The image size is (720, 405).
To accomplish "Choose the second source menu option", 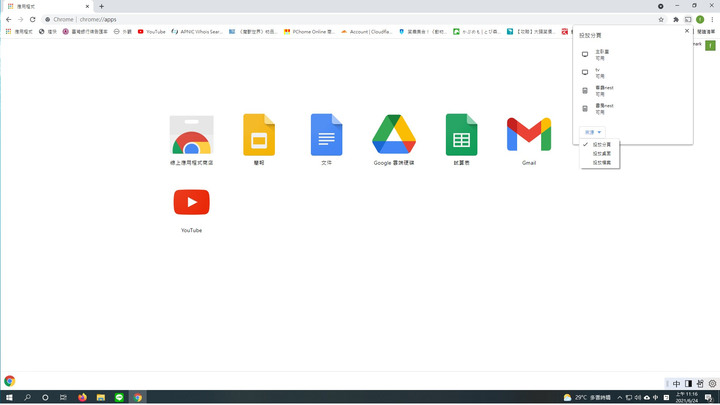I will (600, 153).
